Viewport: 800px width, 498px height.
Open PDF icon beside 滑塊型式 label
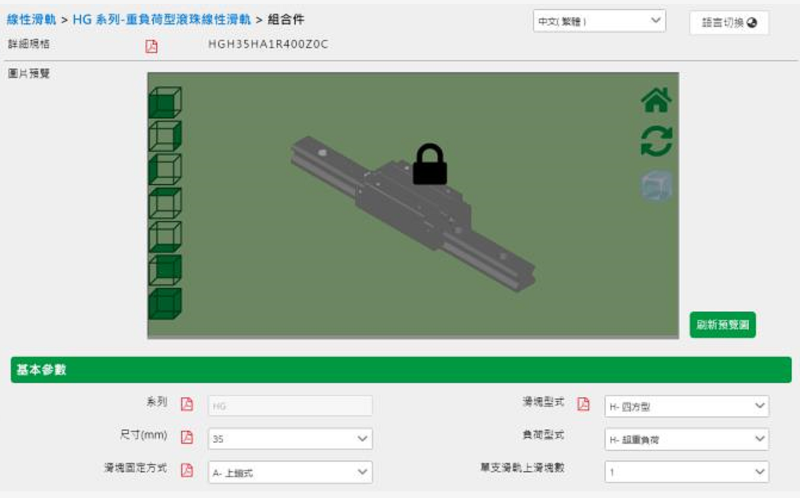583,405
